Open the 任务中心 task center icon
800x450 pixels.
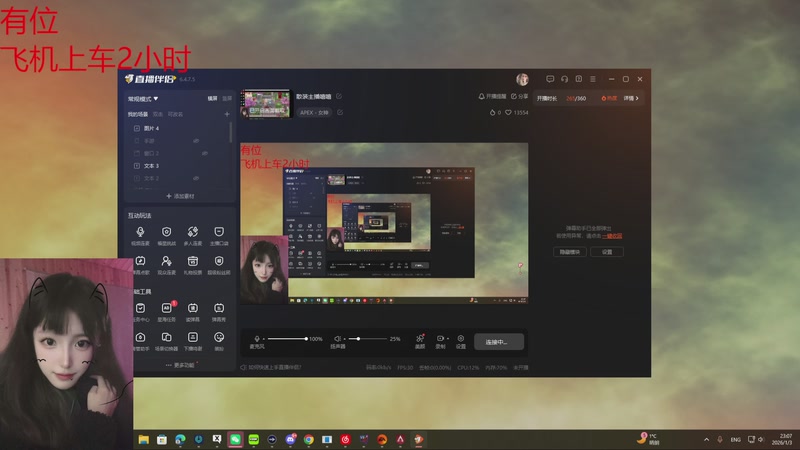[140, 308]
